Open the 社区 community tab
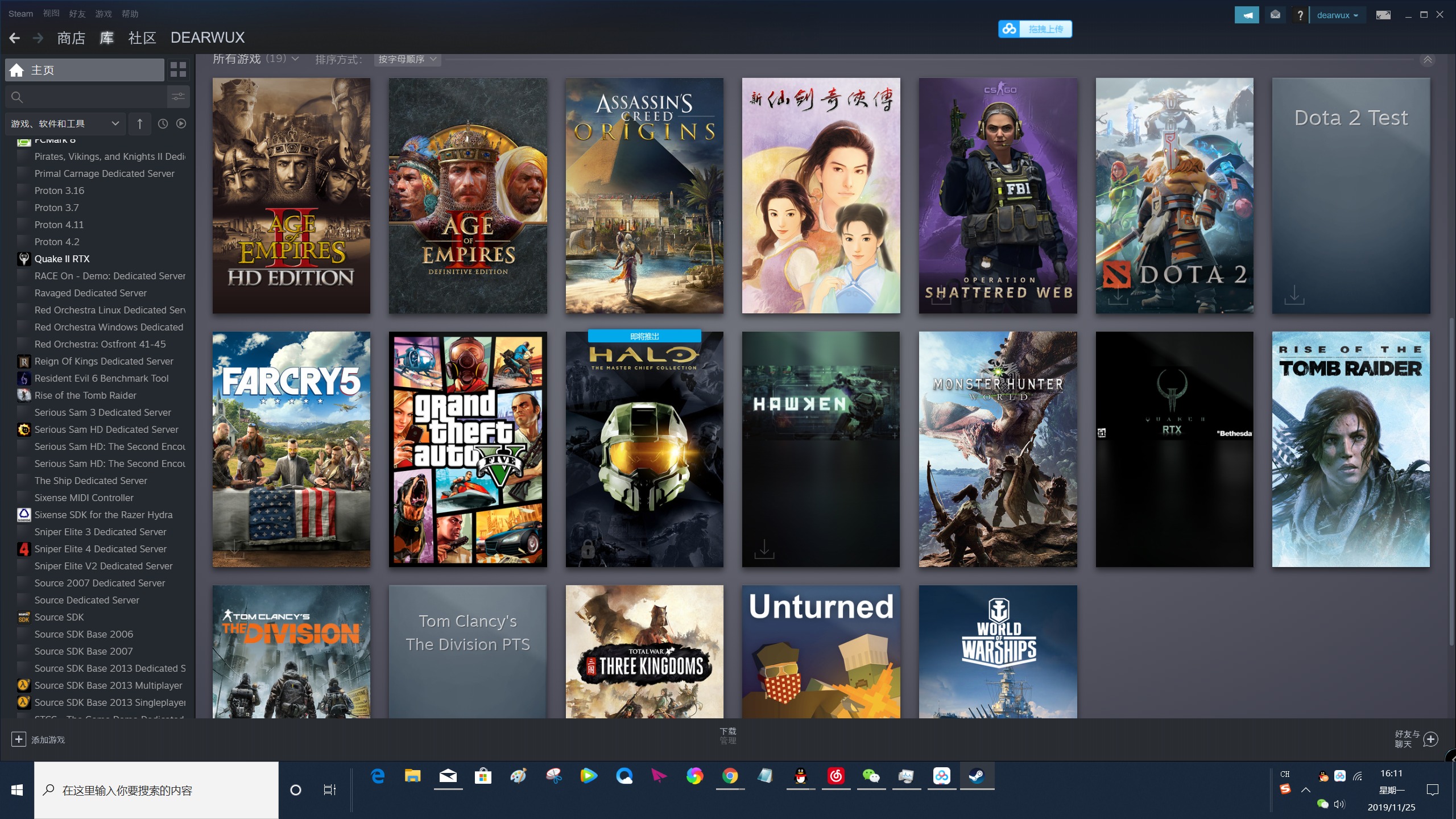This screenshot has width=1456, height=819. point(142,38)
